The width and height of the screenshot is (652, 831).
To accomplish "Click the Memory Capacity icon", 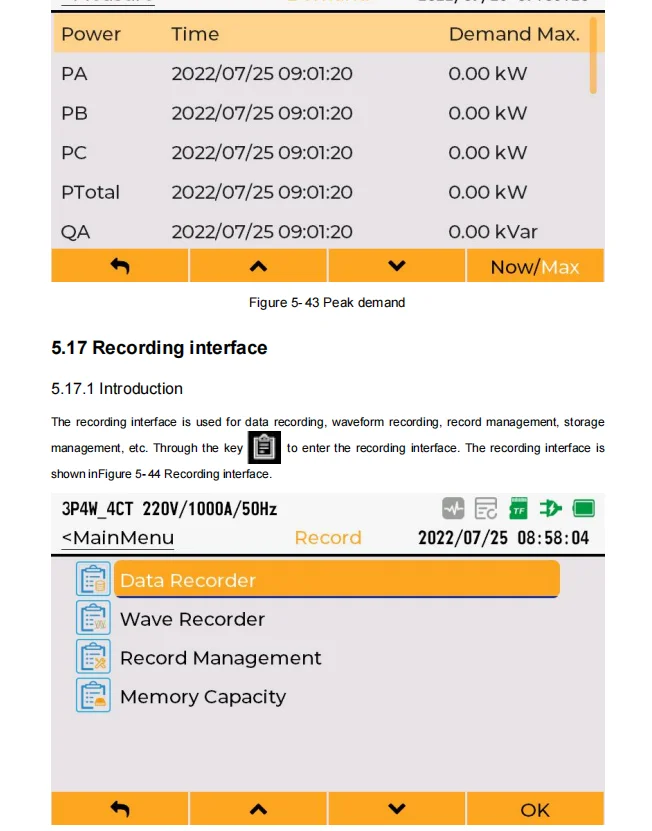I will tap(93, 695).
